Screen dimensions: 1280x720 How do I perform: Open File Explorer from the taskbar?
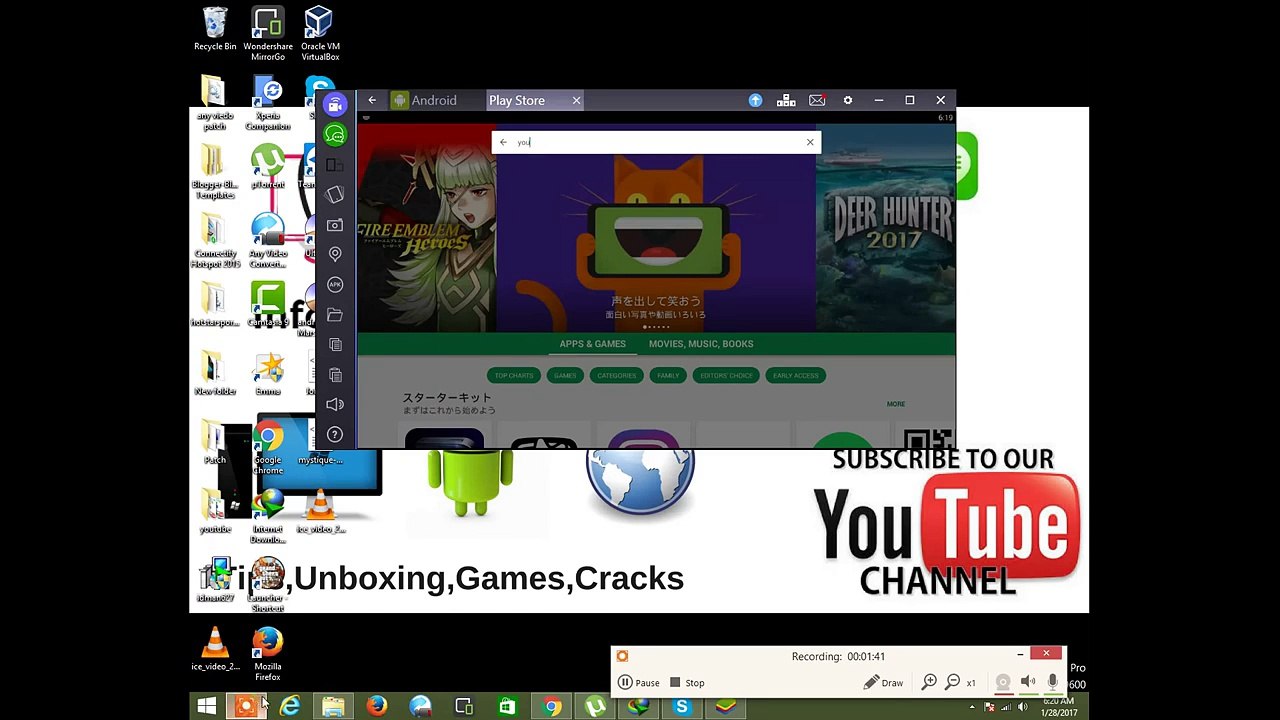click(333, 707)
